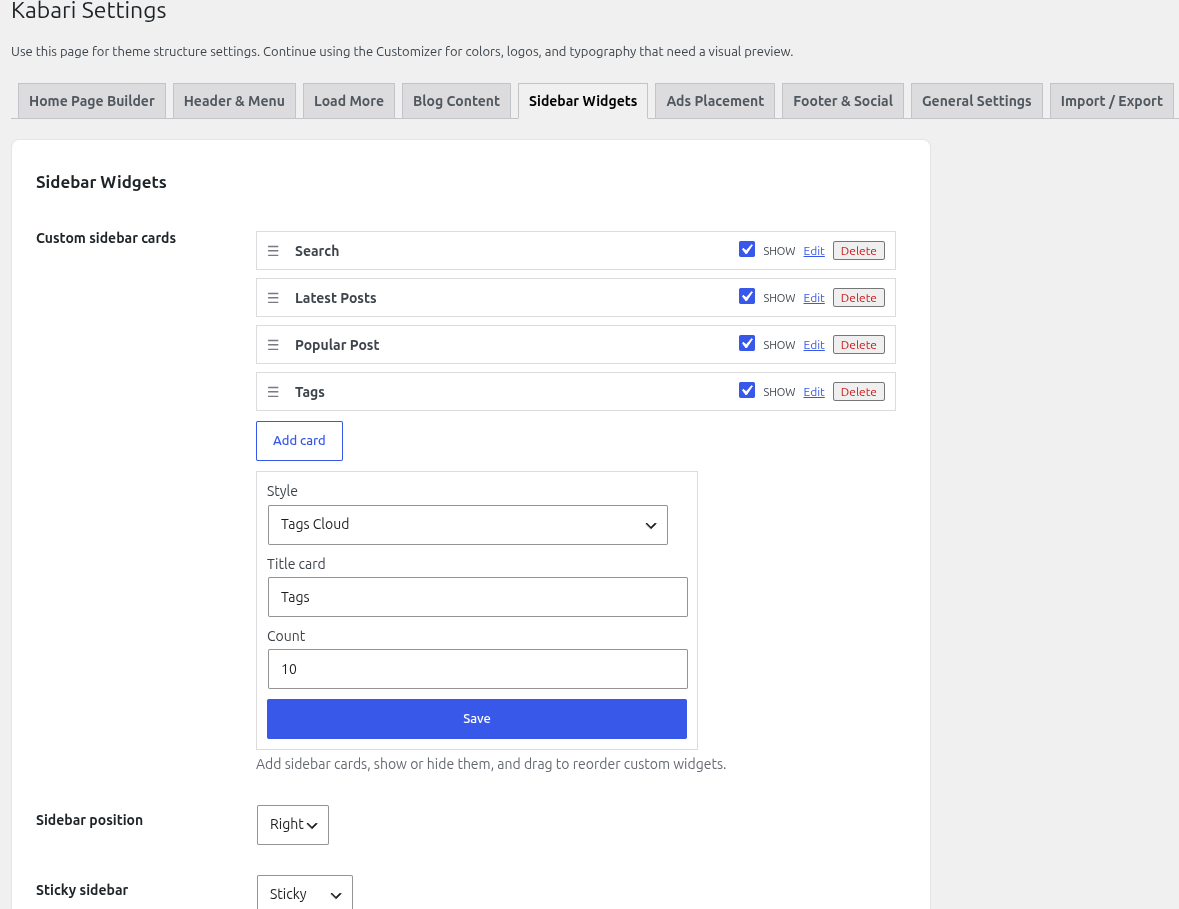
Task: Click the Latest Posts card title
Action: (x=335, y=298)
